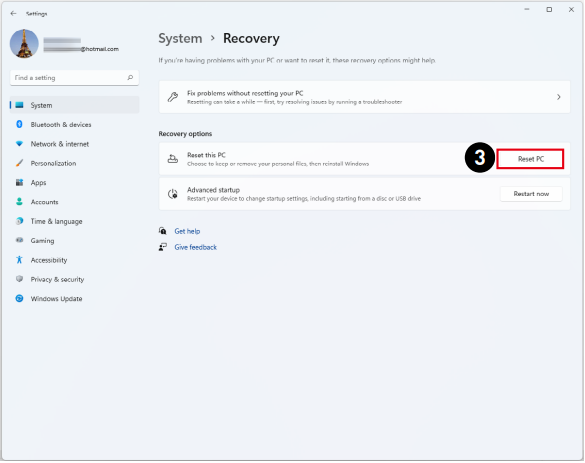Click the back arrow in Settings header

point(13,13)
